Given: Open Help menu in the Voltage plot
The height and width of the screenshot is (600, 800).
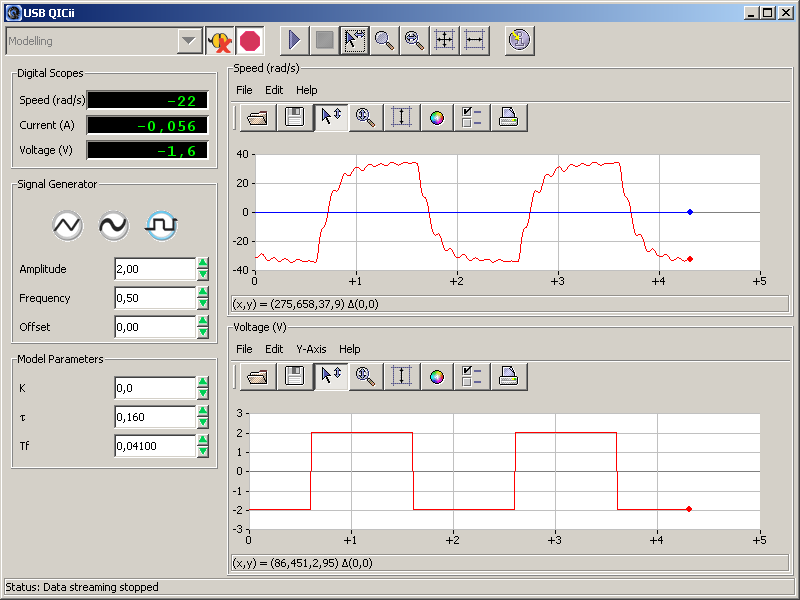Looking at the screenshot, I should point(349,349).
